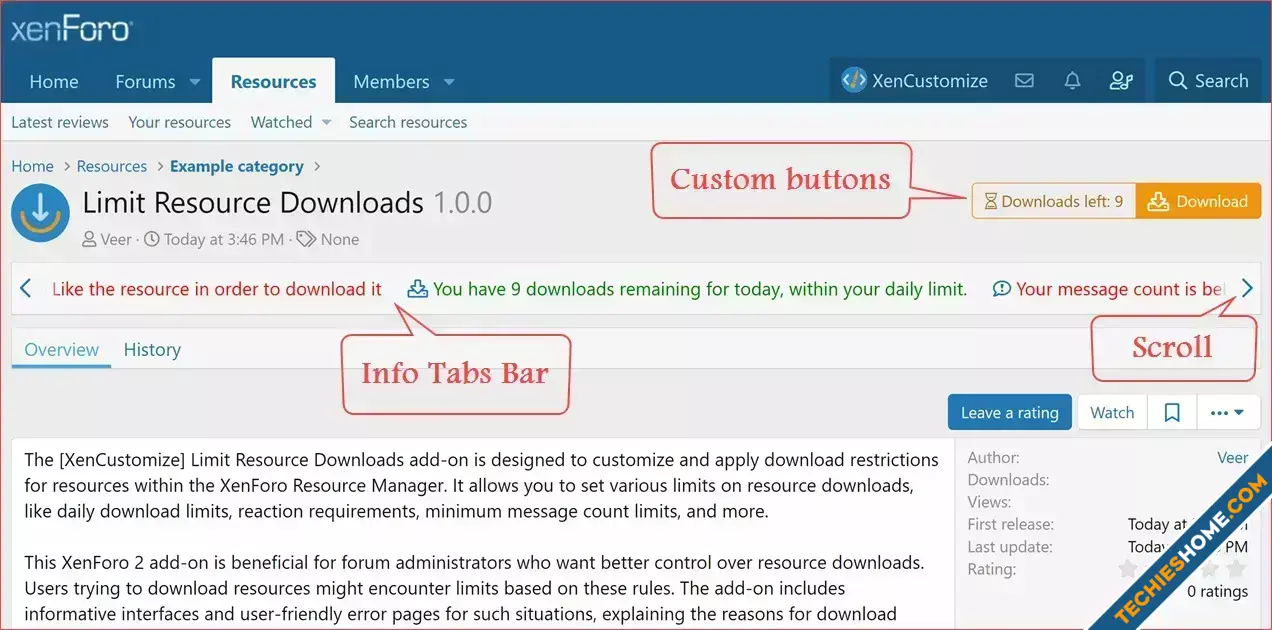The image size is (1272, 630).
Task: Click the version number 1.0.0
Action: pyautogui.click(x=462, y=202)
